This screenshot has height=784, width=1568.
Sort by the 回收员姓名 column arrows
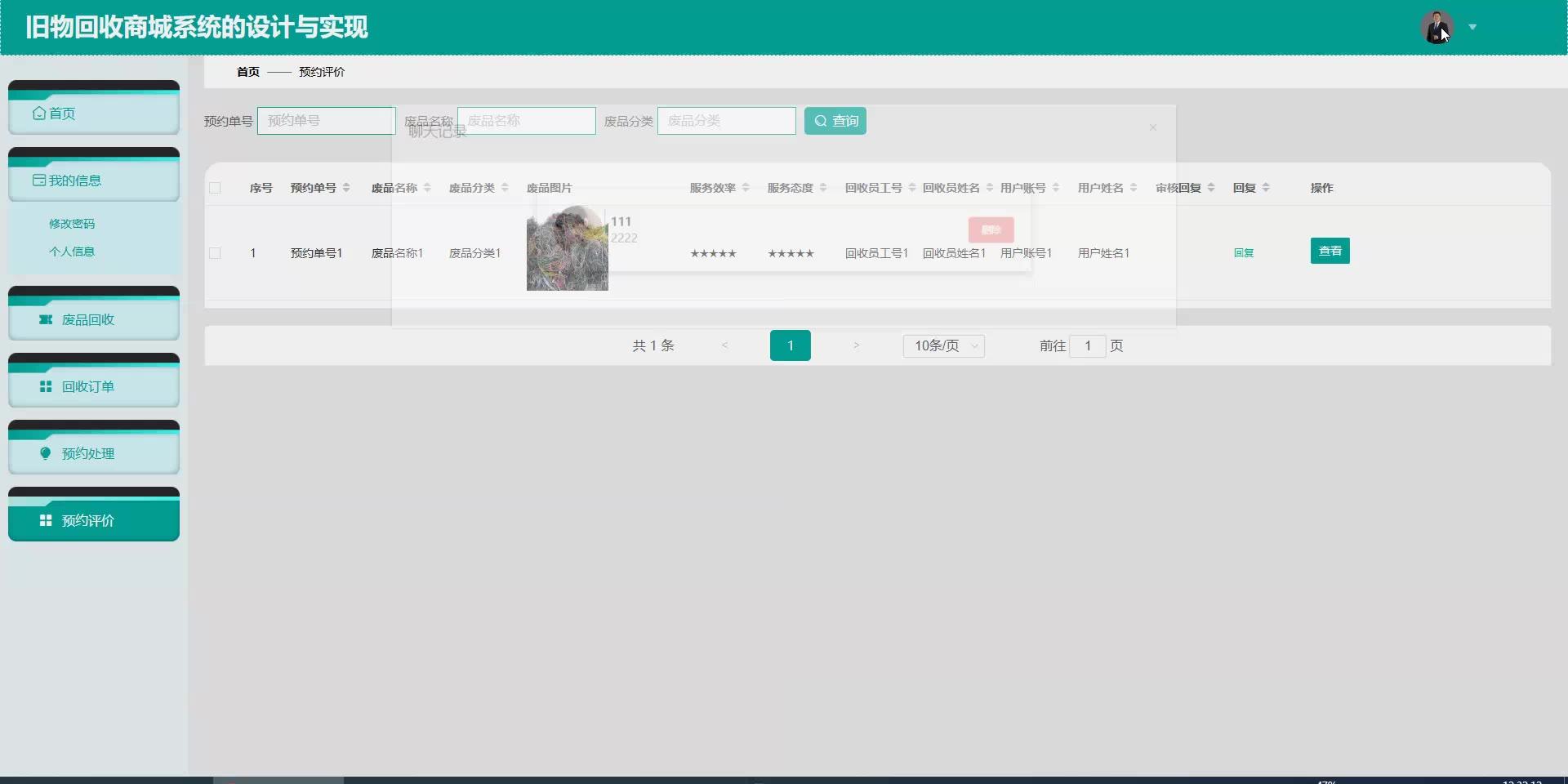point(990,188)
